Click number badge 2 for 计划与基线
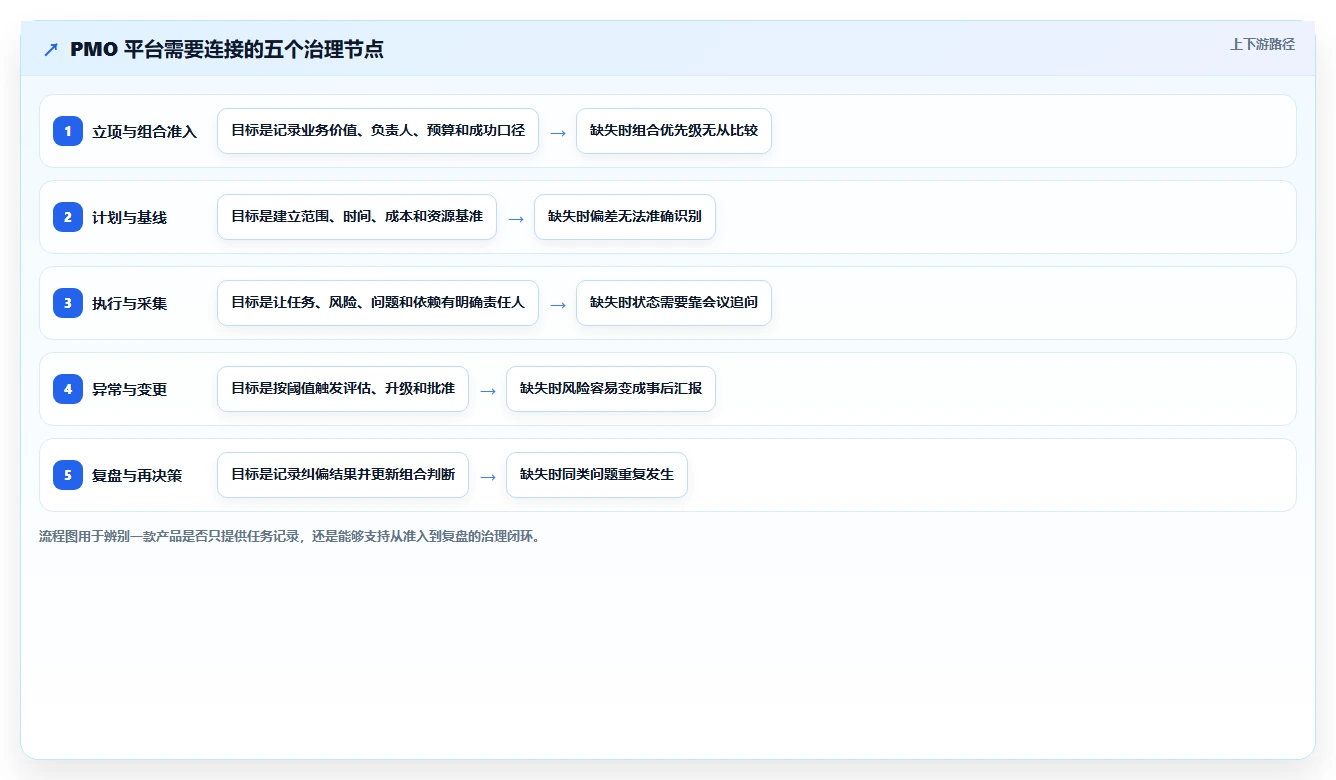This screenshot has height=780, width=1336. (68, 217)
